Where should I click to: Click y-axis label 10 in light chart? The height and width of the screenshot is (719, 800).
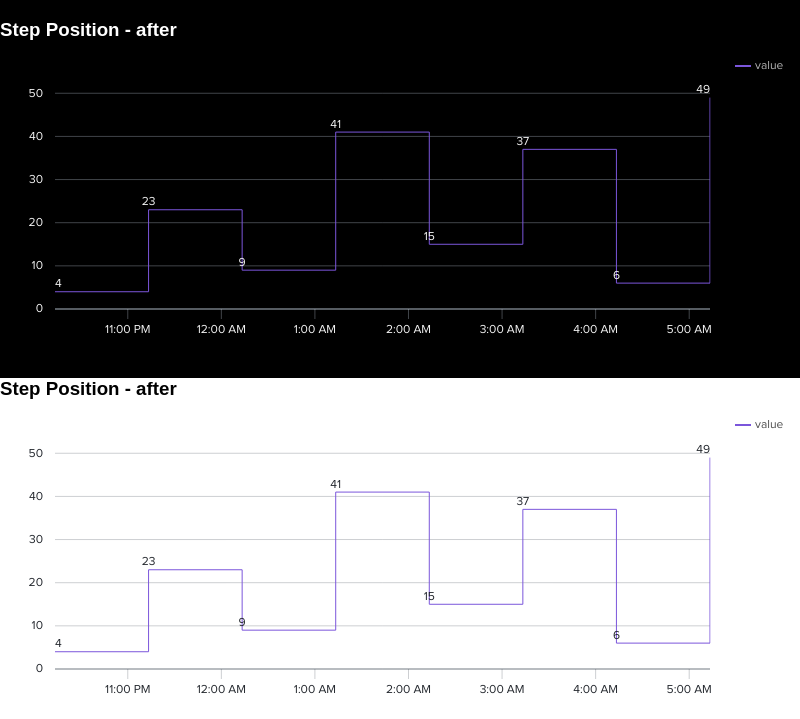(37, 625)
